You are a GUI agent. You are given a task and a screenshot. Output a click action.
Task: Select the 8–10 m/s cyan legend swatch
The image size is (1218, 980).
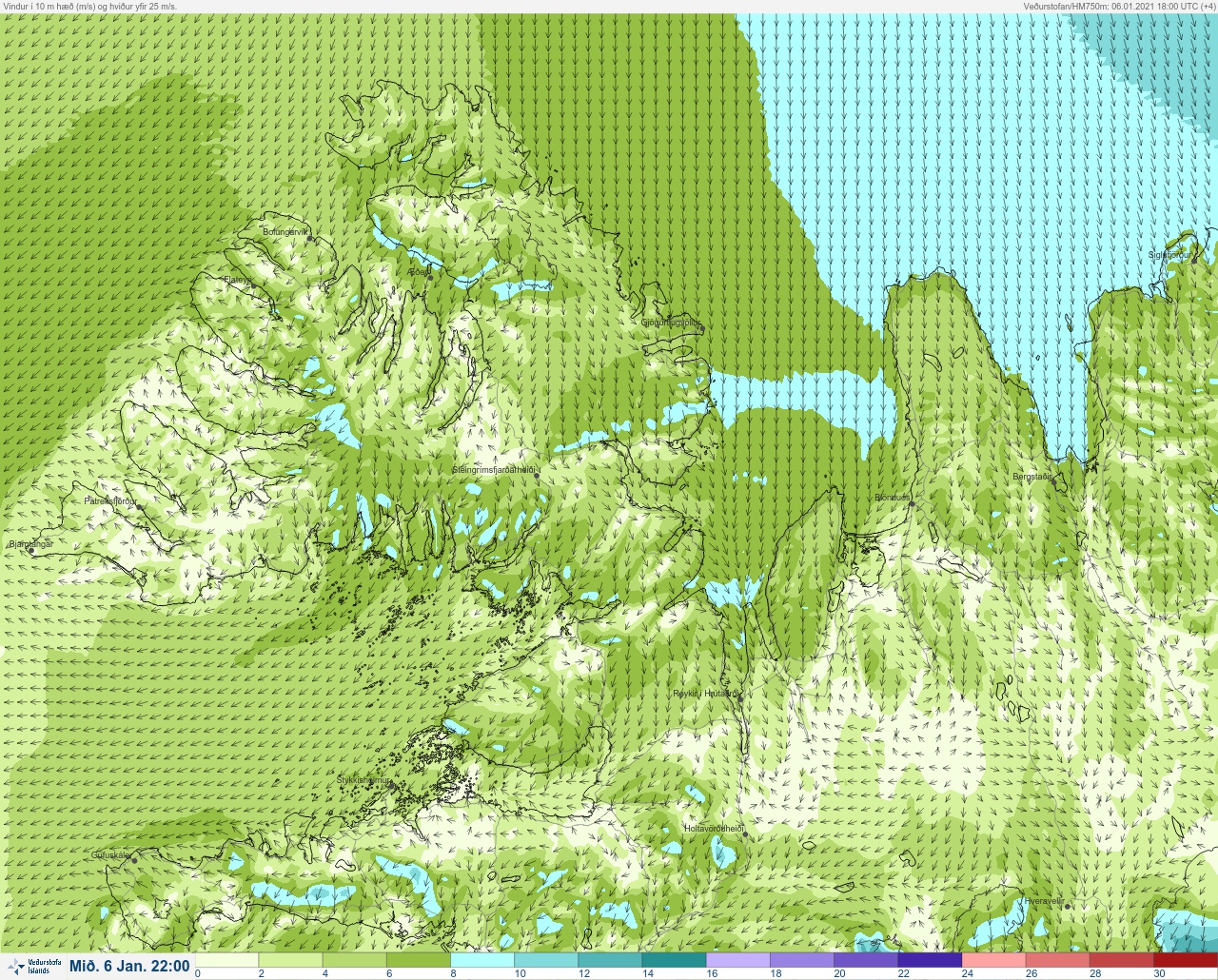point(481,960)
